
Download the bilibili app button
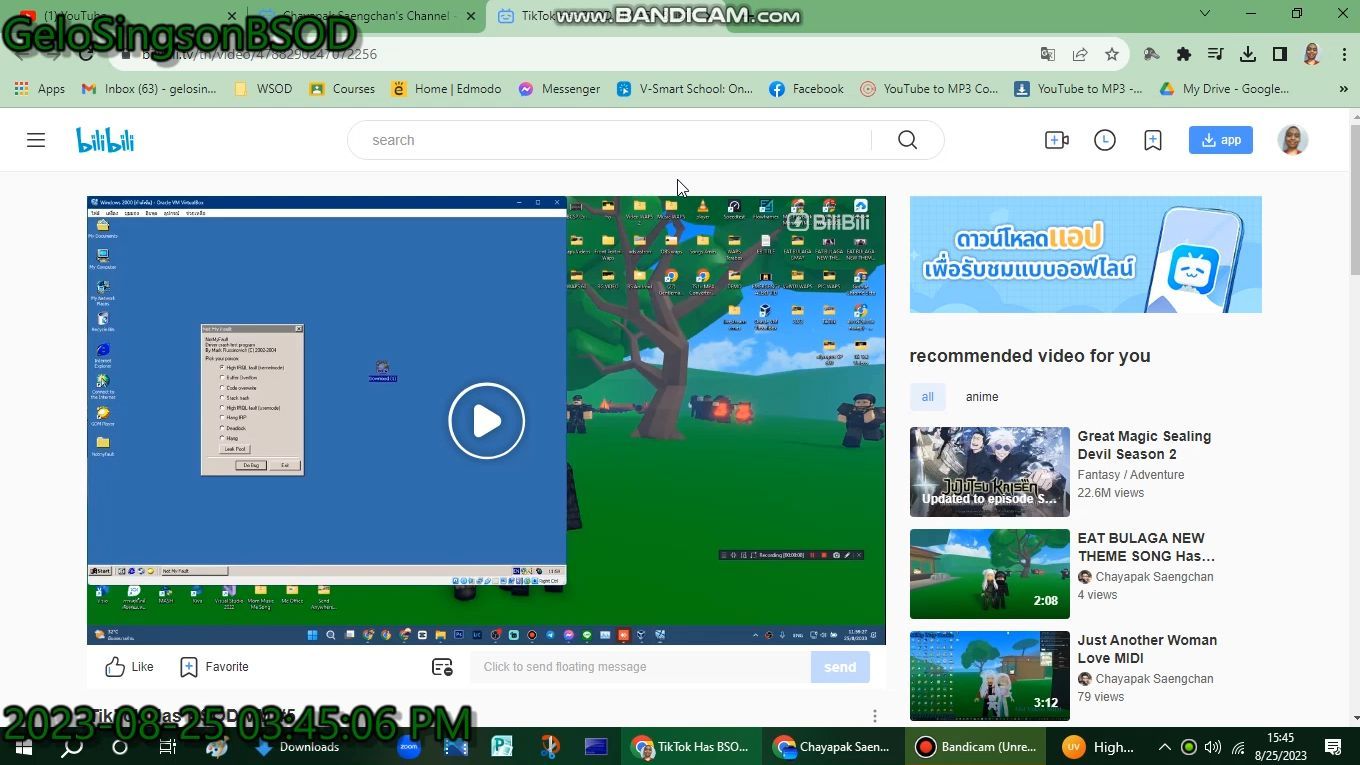[x=1221, y=140]
